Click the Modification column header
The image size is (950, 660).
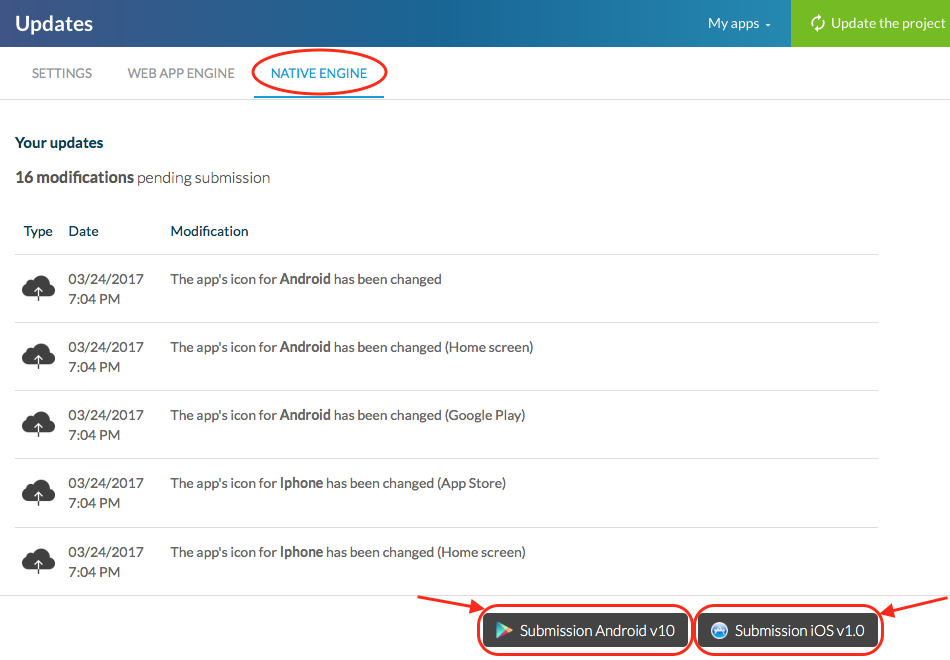209,231
